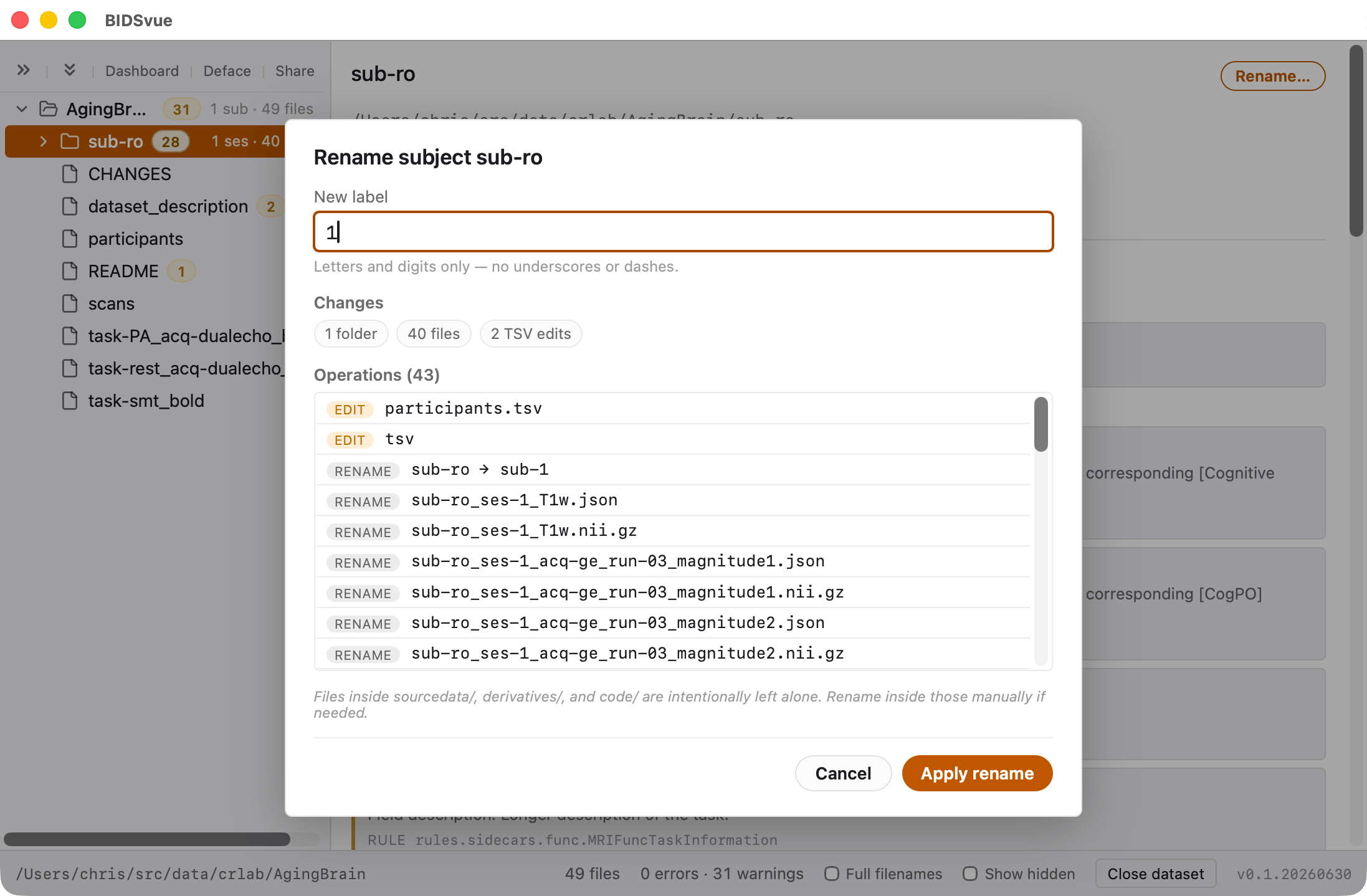Viewport: 1367px width, 896px height.
Task: Select the EDIT participants.tsv operation row
Action: (x=673, y=409)
